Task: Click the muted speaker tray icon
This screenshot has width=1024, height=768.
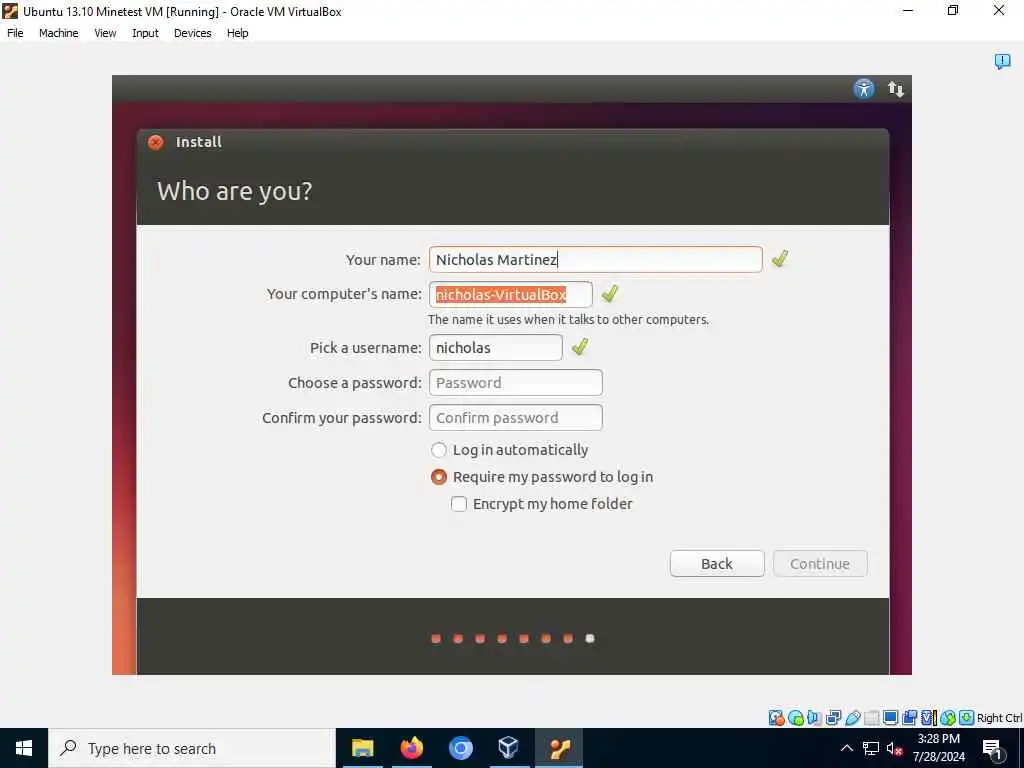Action: (894, 748)
